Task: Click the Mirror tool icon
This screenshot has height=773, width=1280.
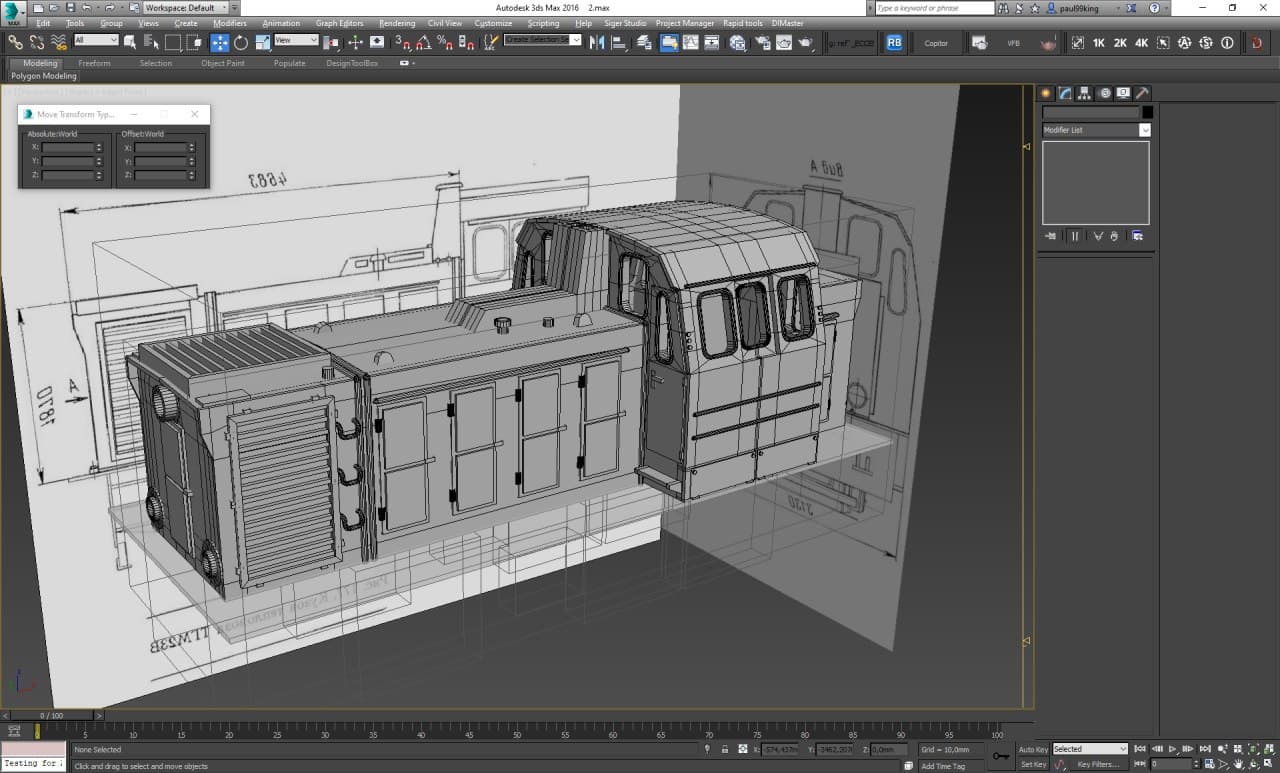Action: (597, 42)
